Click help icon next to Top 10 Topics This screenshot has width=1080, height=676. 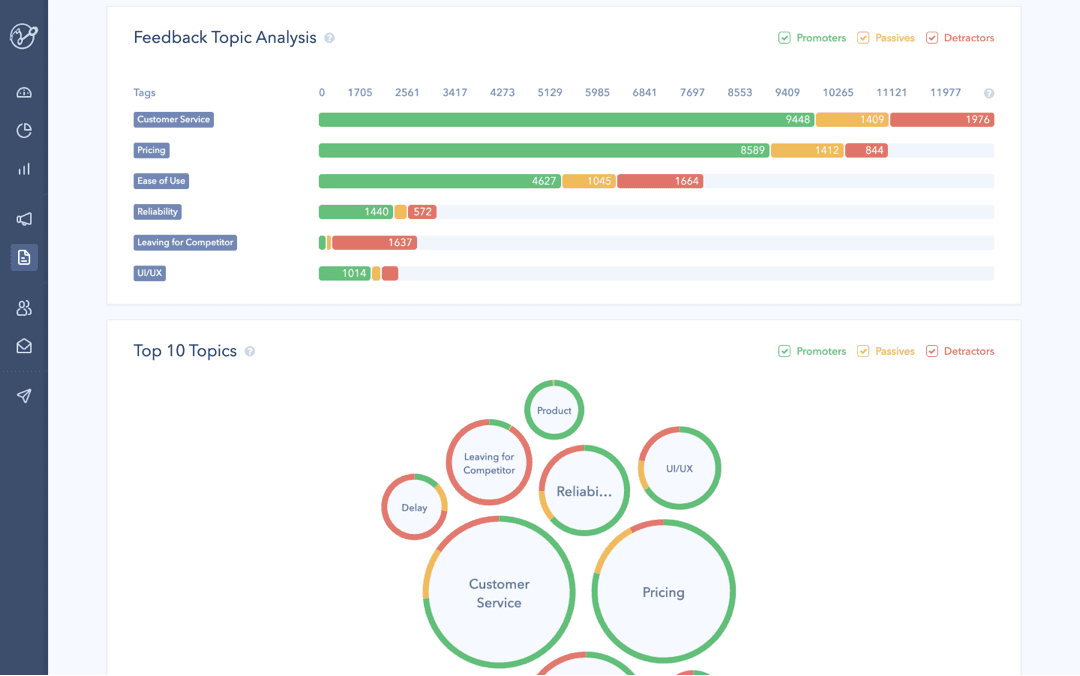tap(250, 351)
